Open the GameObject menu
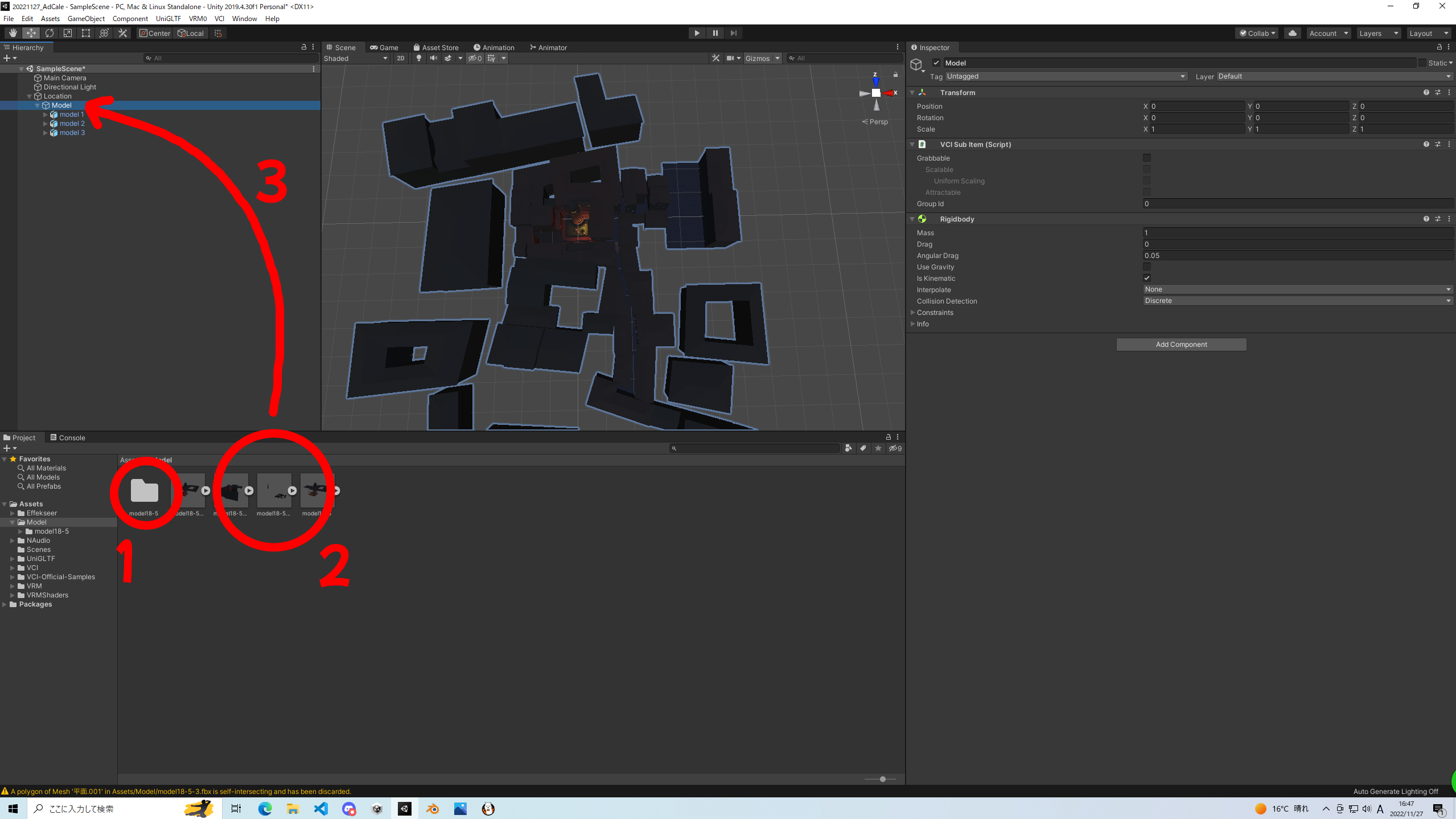The height and width of the screenshot is (819, 1456). tap(86, 18)
